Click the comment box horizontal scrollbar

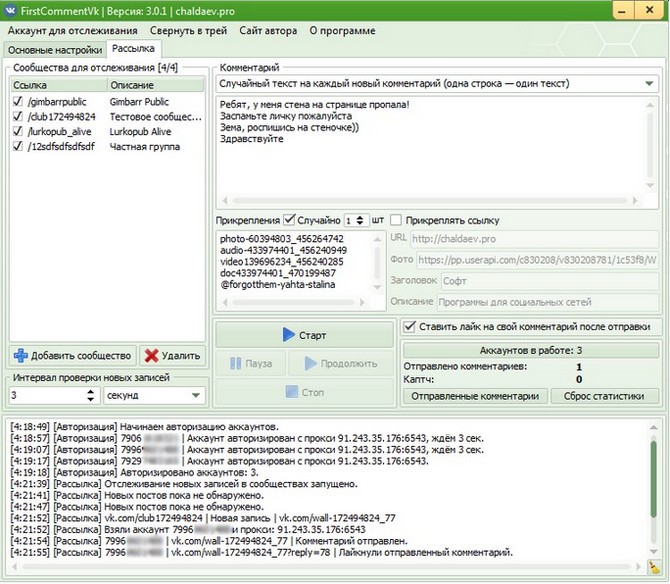tap(429, 200)
